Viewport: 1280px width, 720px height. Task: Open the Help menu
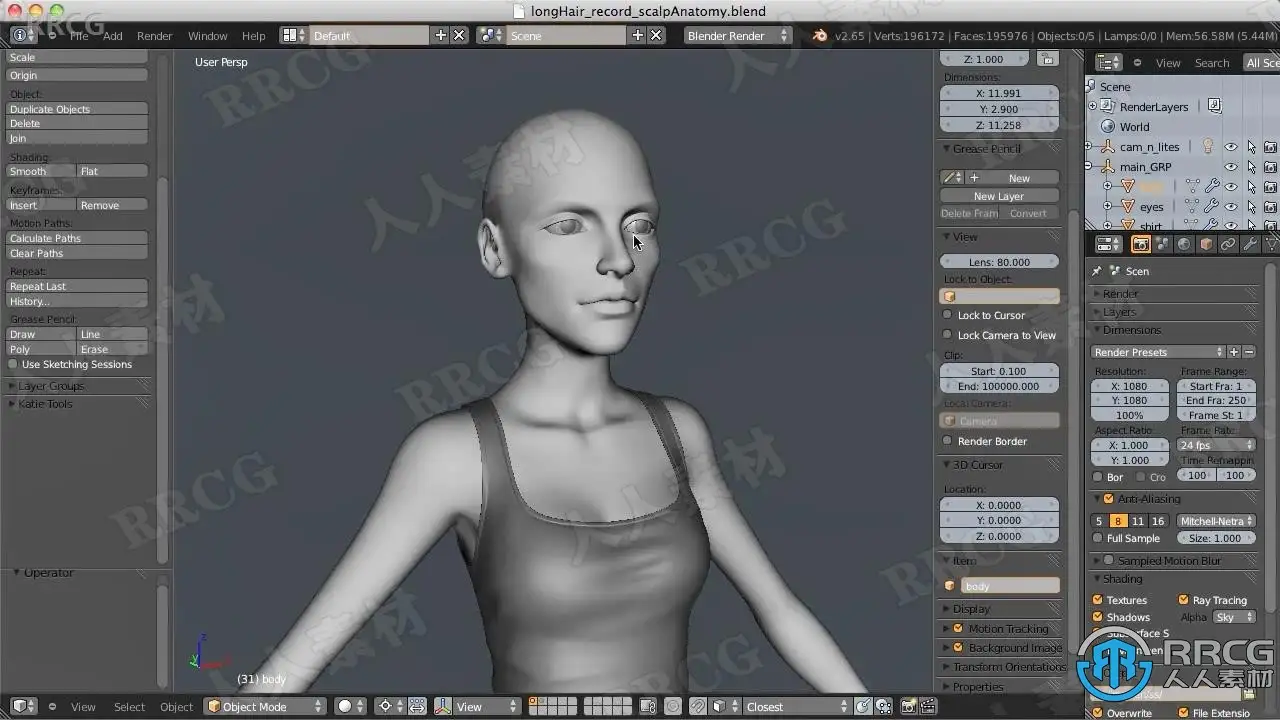pos(254,35)
